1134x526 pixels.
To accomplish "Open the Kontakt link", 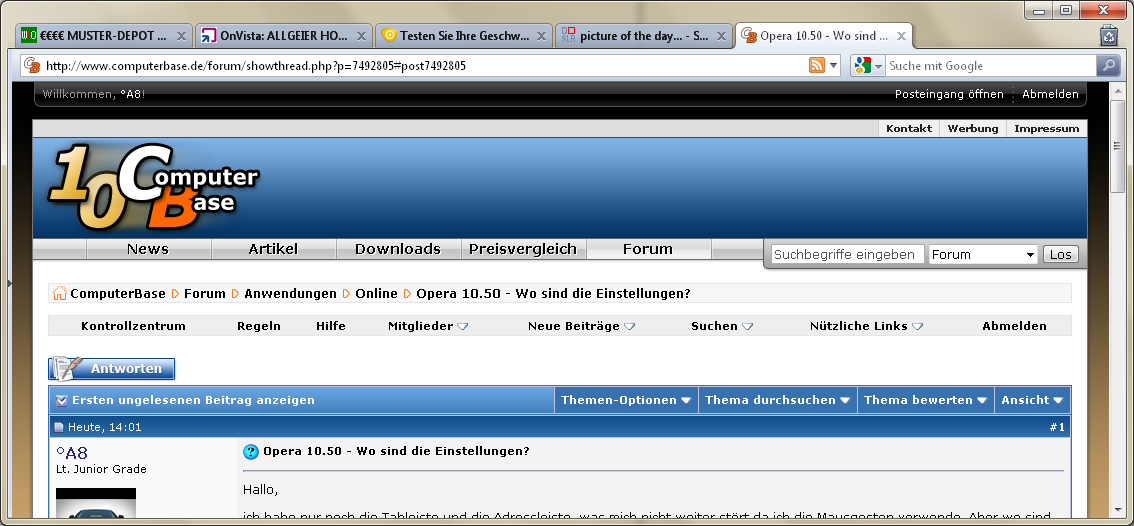I will pyautogui.click(x=909, y=129).
